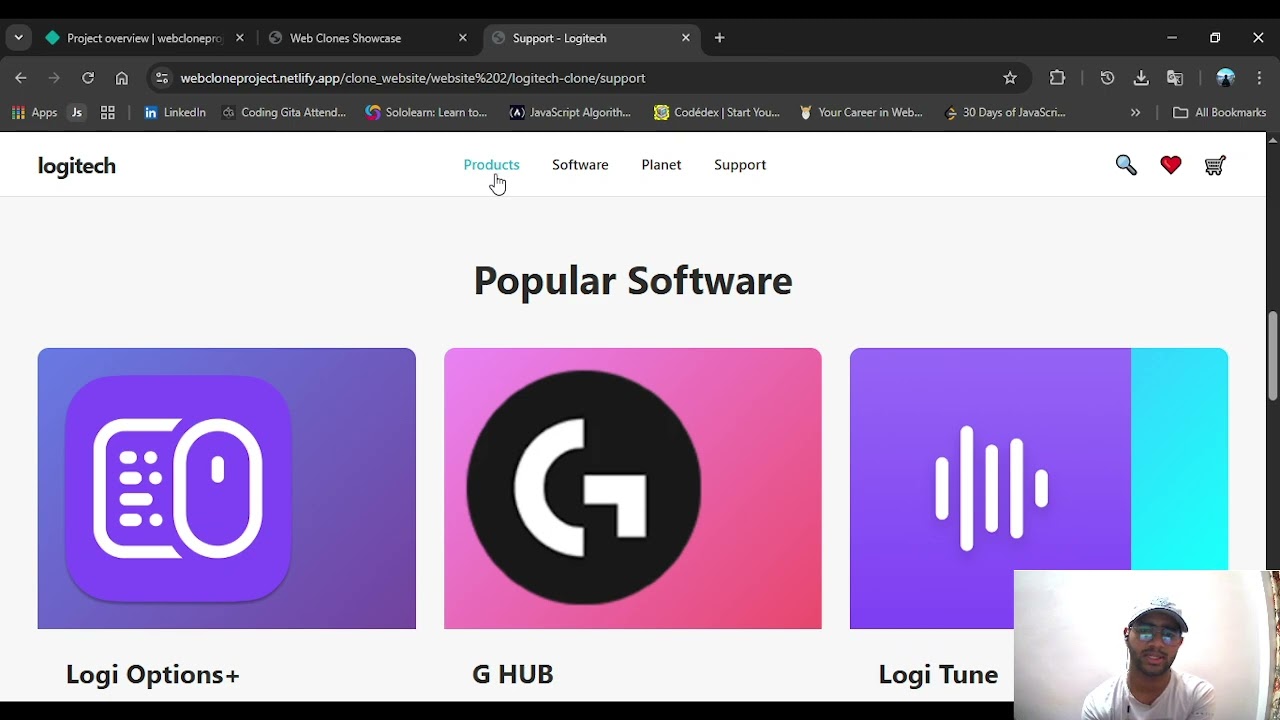
Task: Open browser history clock icon
Action: click(1107, 78)
